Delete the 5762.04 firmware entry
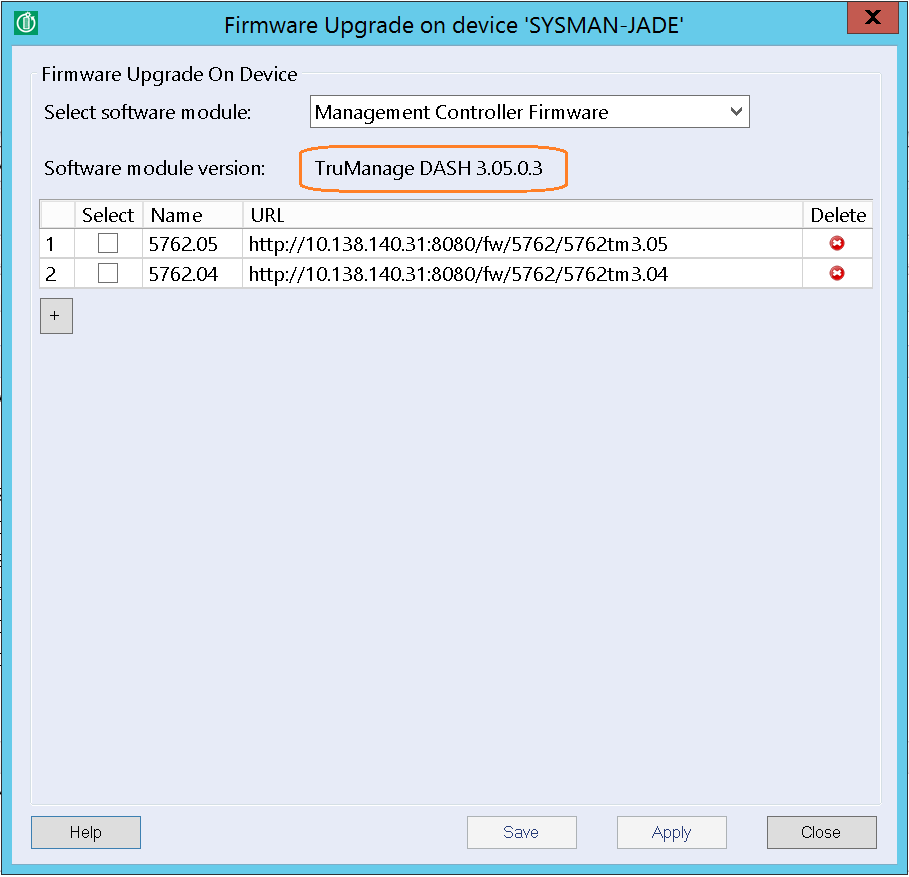The width and height of the screenshot is (909, 877). [x=837, y=273]
